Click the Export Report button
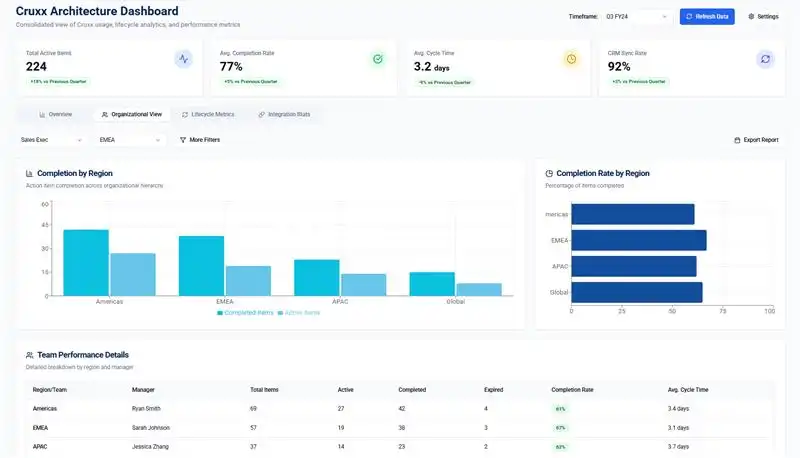800x458 pixels. (x=756, y=140)
